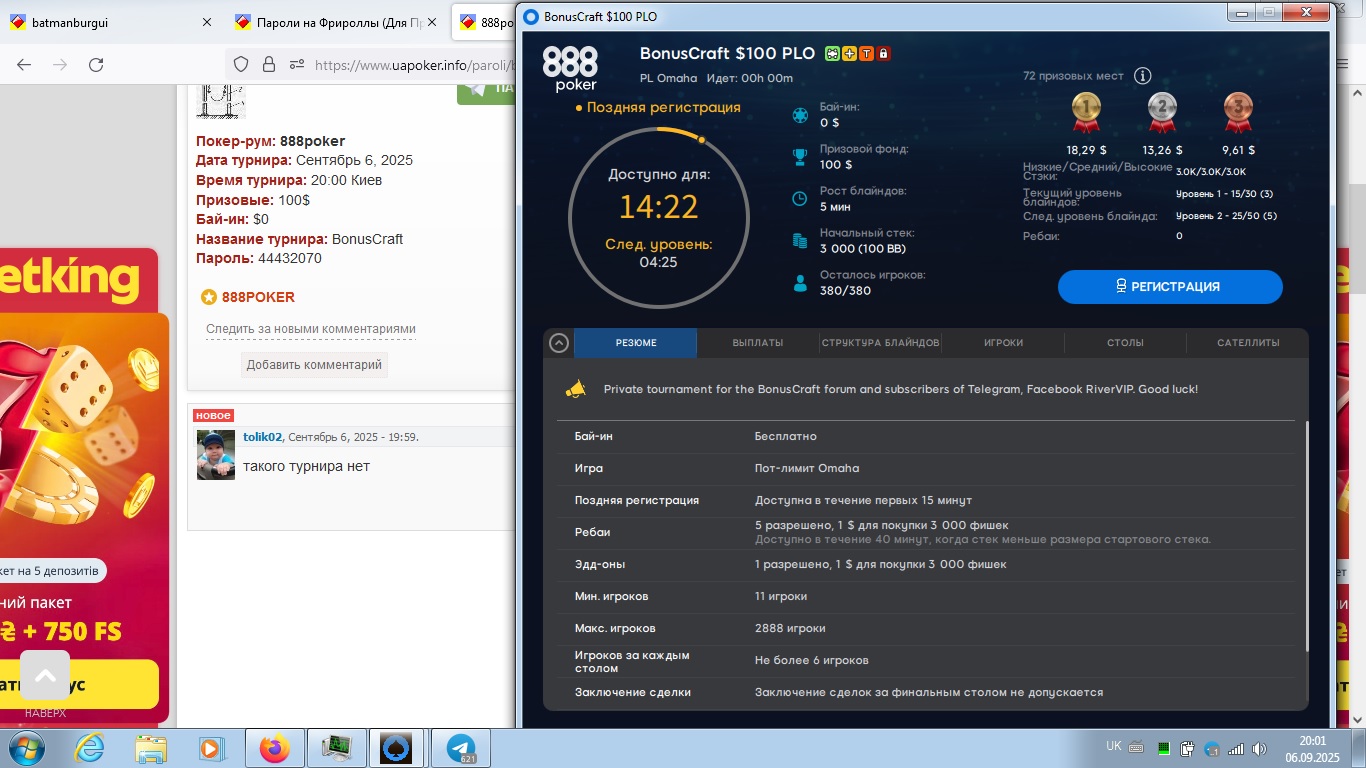Click the starting stack chips icon
Screen dimensions: 1366x768
click(800, 240)
